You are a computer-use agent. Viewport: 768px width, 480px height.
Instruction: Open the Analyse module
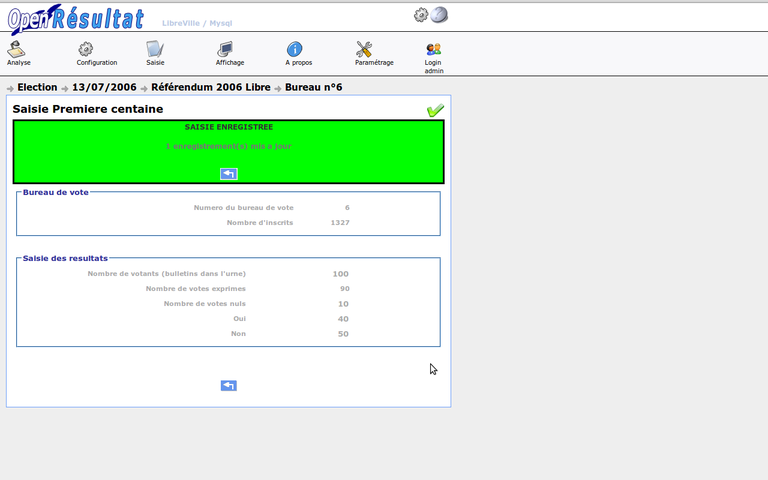[18, 50]
